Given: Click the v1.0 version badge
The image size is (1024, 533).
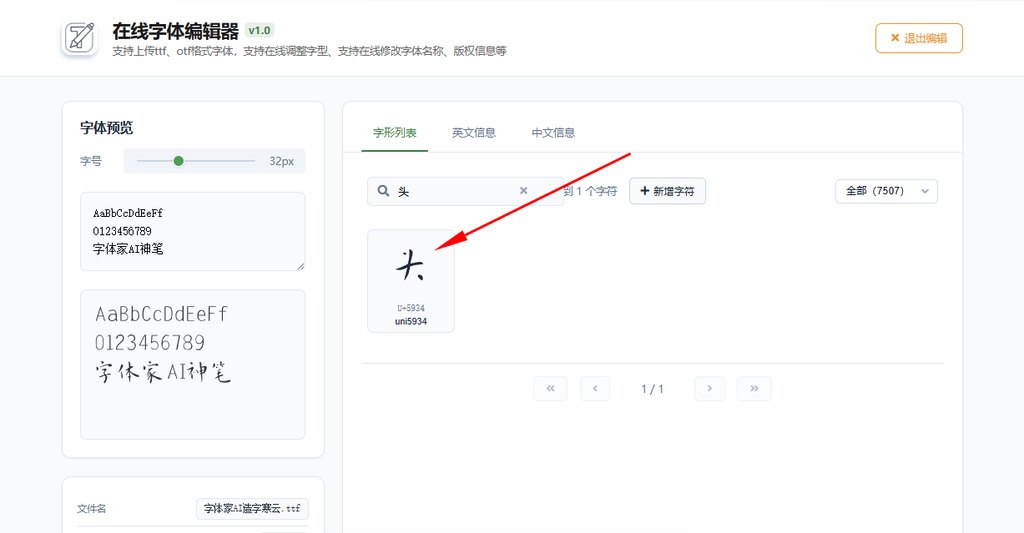Looking at the screenshot, I should [259, 30].
